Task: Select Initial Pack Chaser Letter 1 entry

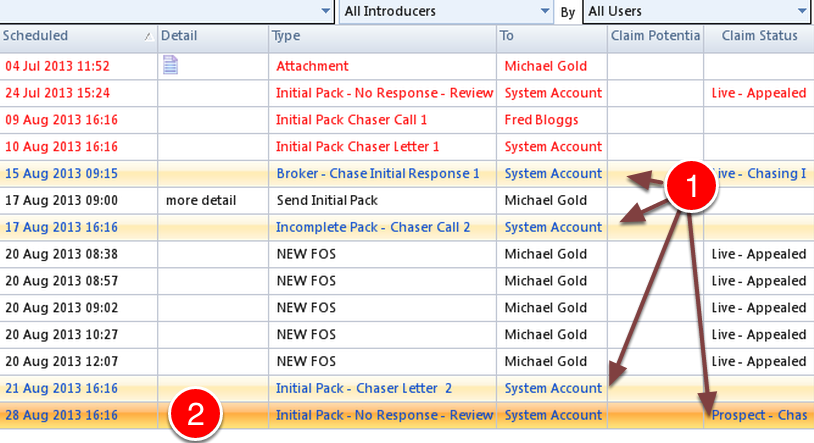Action: tap(357, 147)
